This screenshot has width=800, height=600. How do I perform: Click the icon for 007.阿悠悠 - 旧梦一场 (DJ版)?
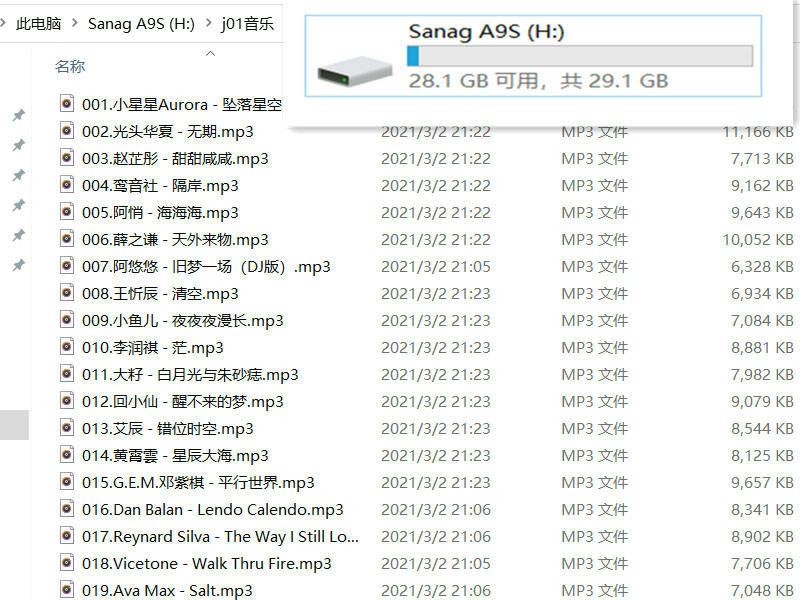coord(66,266)
